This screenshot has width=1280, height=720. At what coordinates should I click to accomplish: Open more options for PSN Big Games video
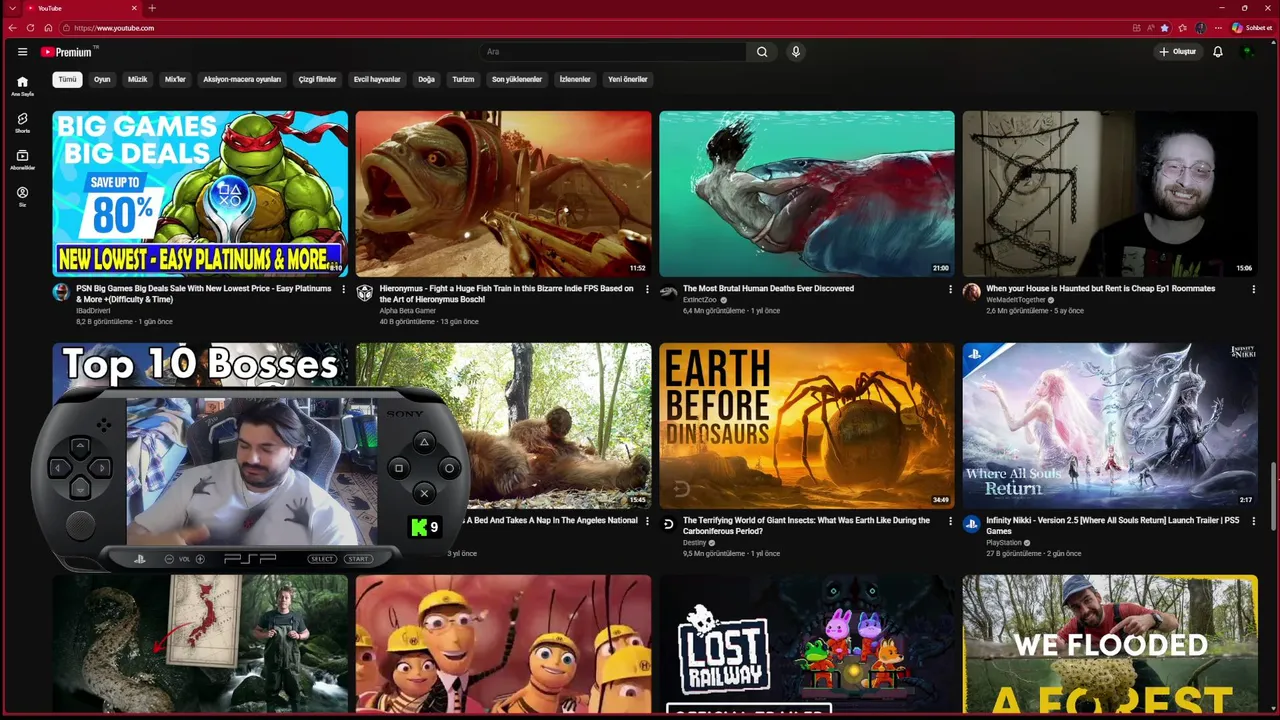pyautogui.click(x=344, y=289)
